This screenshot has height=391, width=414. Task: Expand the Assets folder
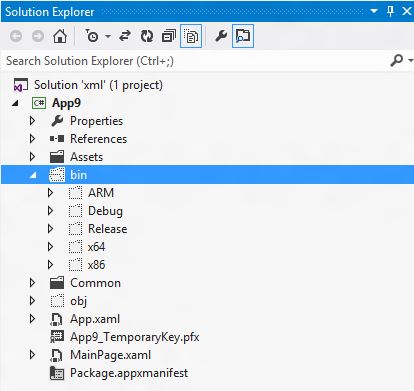click(32, 157)
